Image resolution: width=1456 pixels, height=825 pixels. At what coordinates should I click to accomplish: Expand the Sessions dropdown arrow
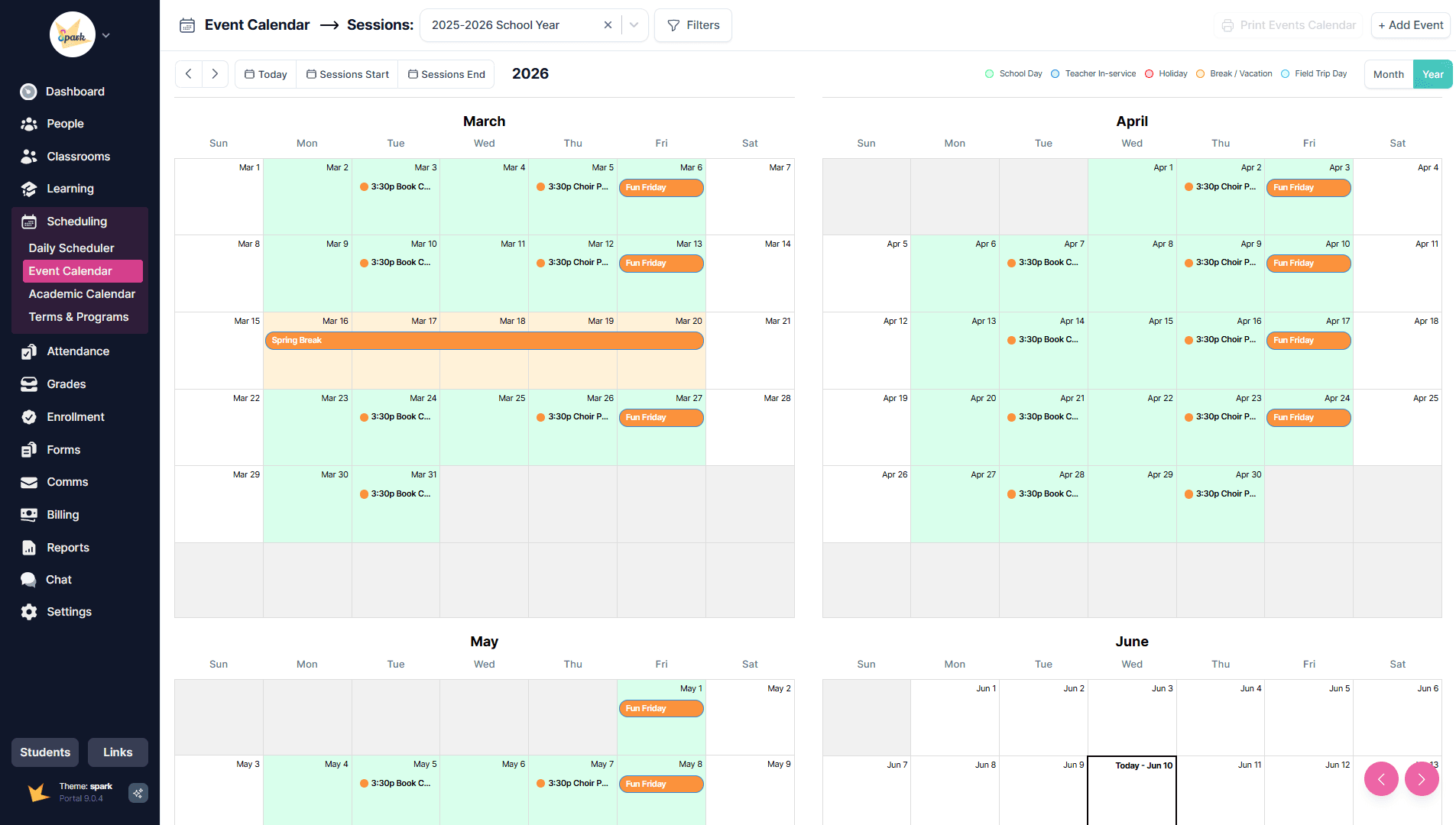(634, 25)
